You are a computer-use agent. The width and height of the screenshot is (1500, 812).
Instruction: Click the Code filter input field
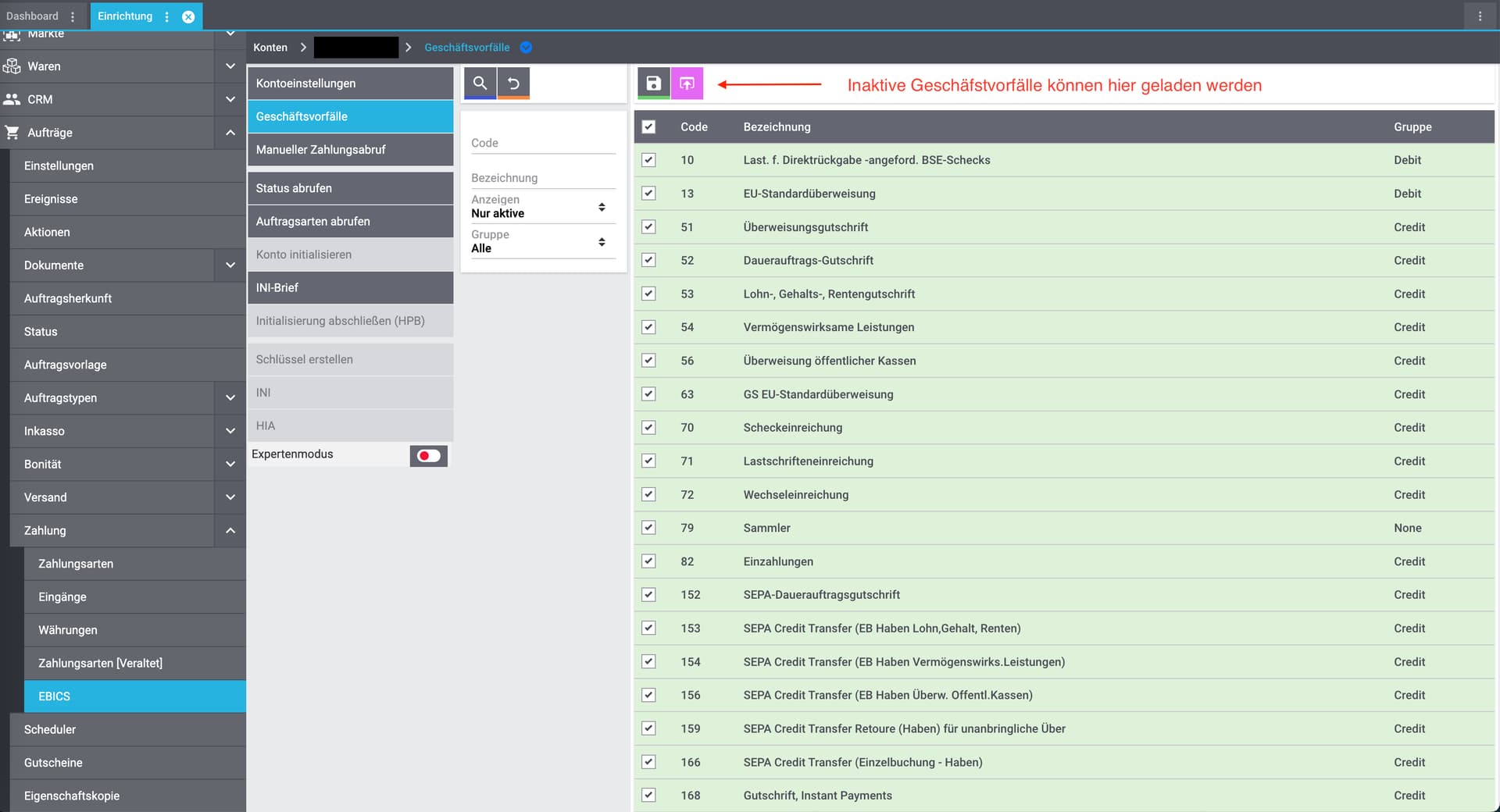pos(542,143)
